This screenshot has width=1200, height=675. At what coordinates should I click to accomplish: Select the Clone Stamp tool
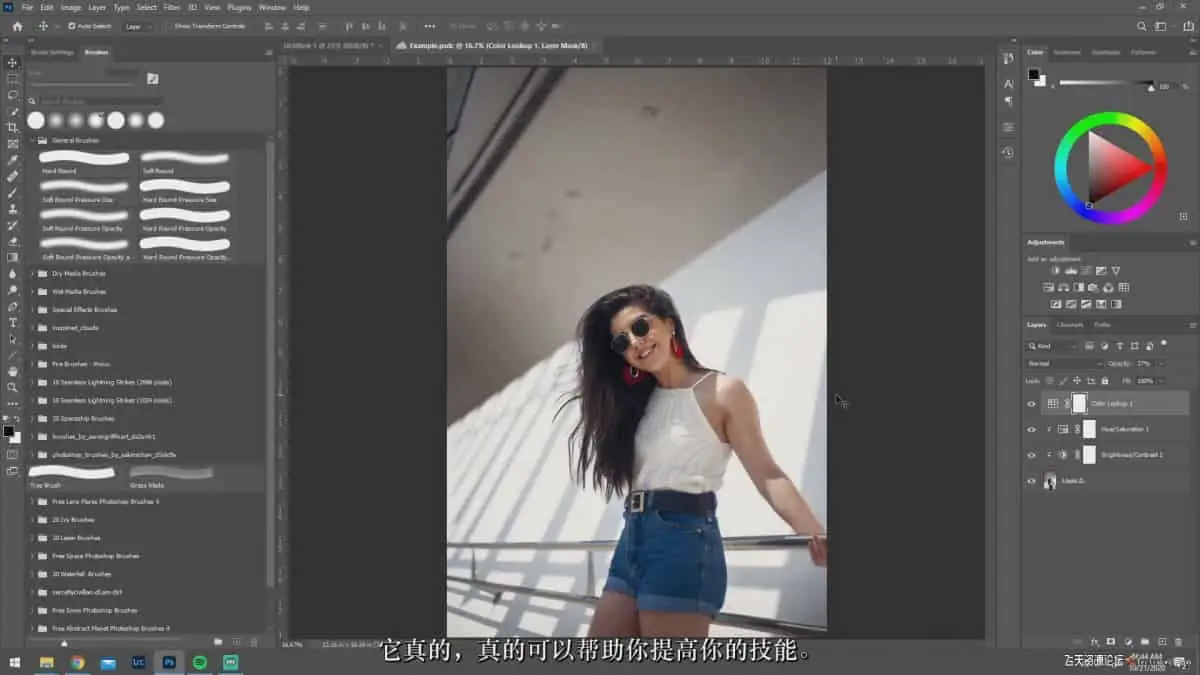point(13,208)
